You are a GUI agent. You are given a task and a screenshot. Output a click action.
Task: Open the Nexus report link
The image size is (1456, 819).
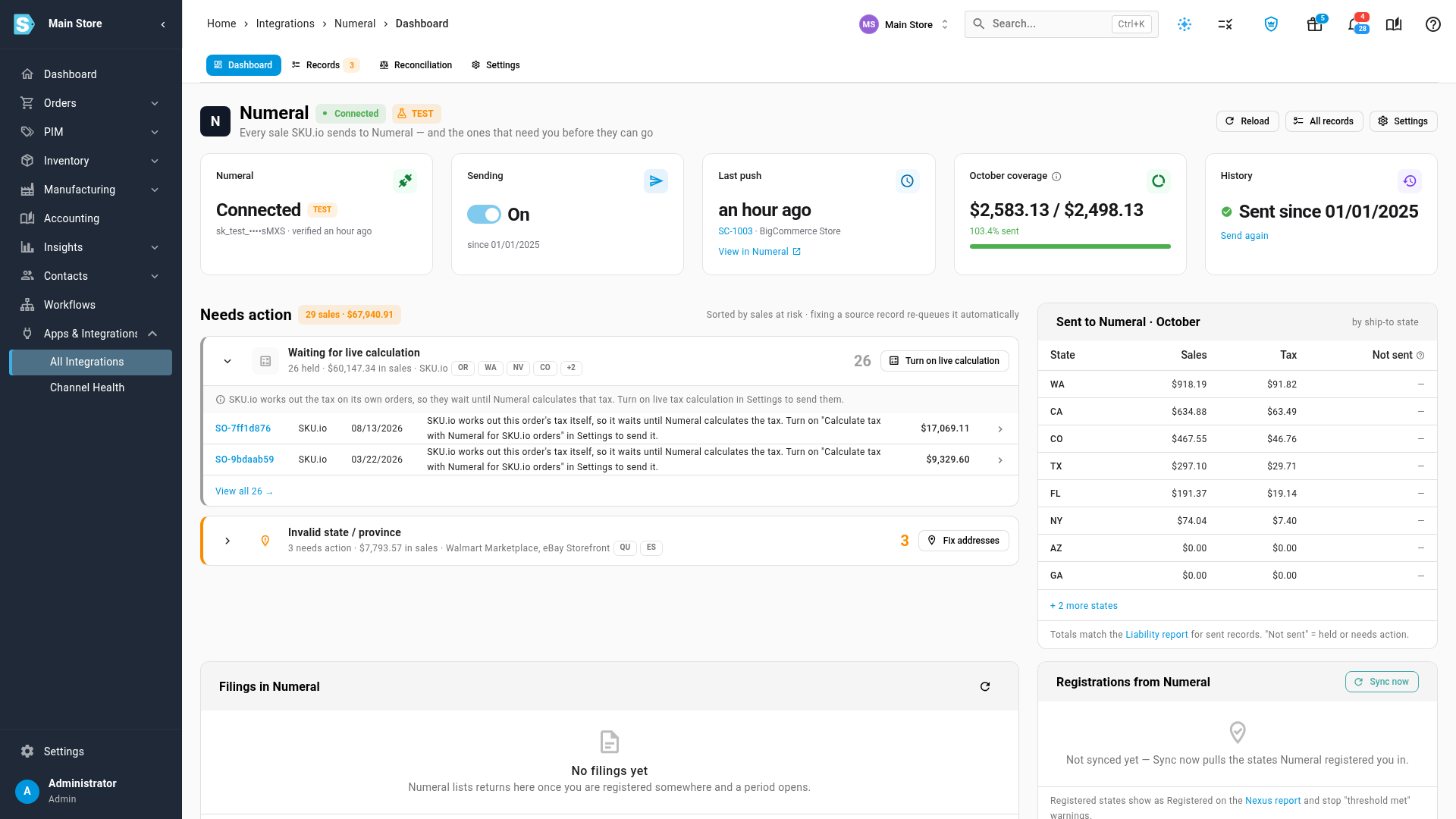coord(1272,801)
